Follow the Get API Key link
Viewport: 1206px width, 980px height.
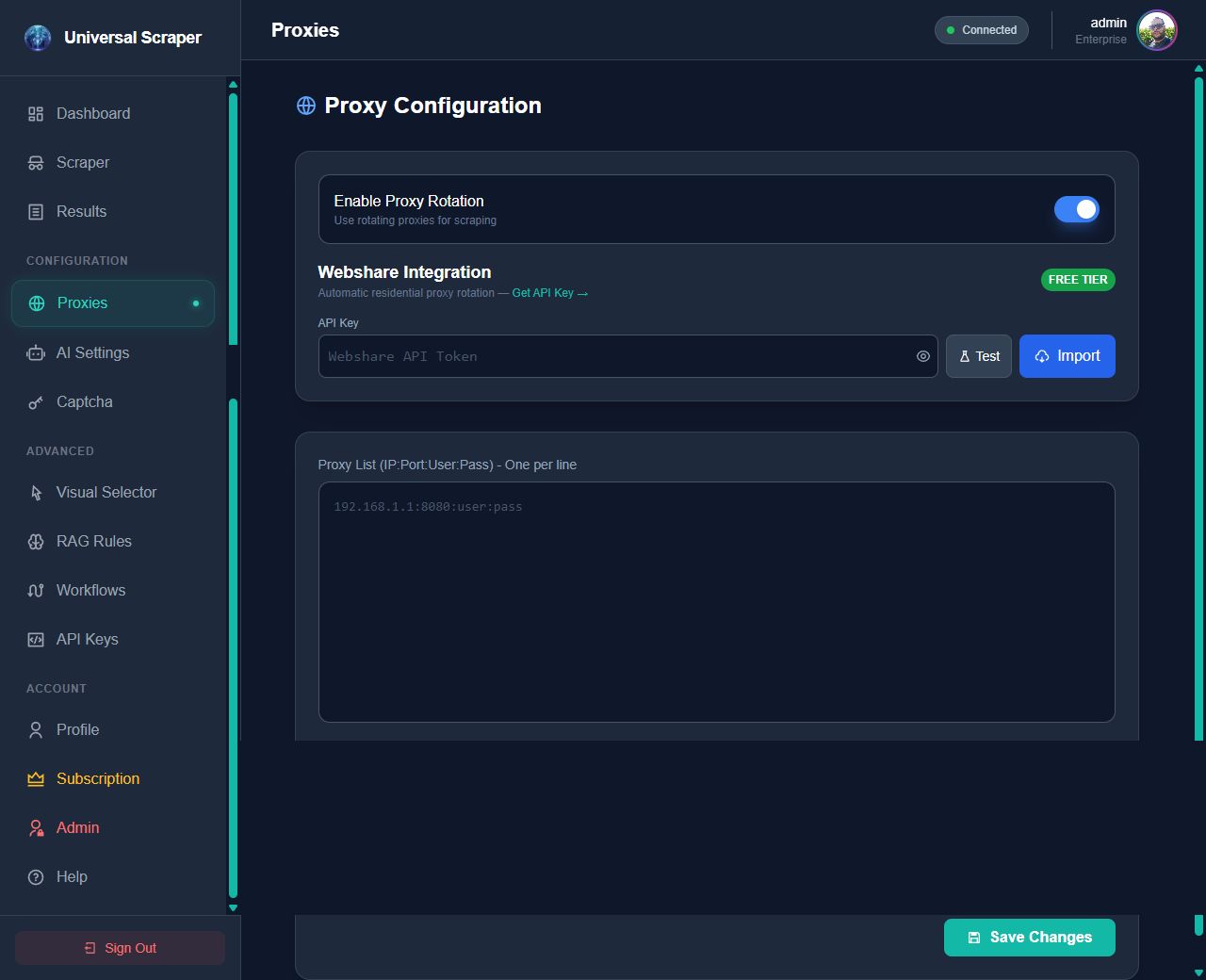pos(550,293)
